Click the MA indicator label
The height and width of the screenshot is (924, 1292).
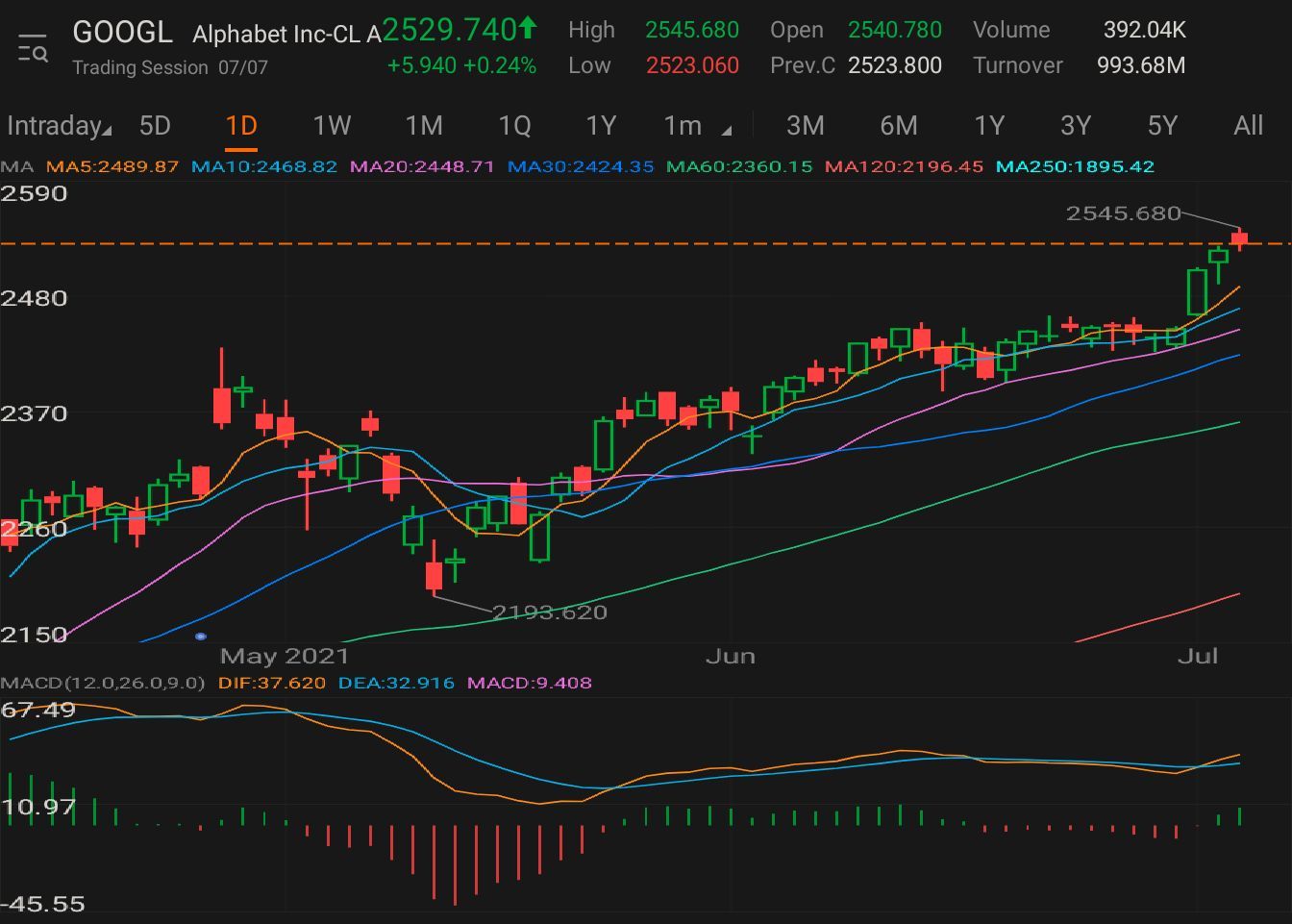click(16, 166)
